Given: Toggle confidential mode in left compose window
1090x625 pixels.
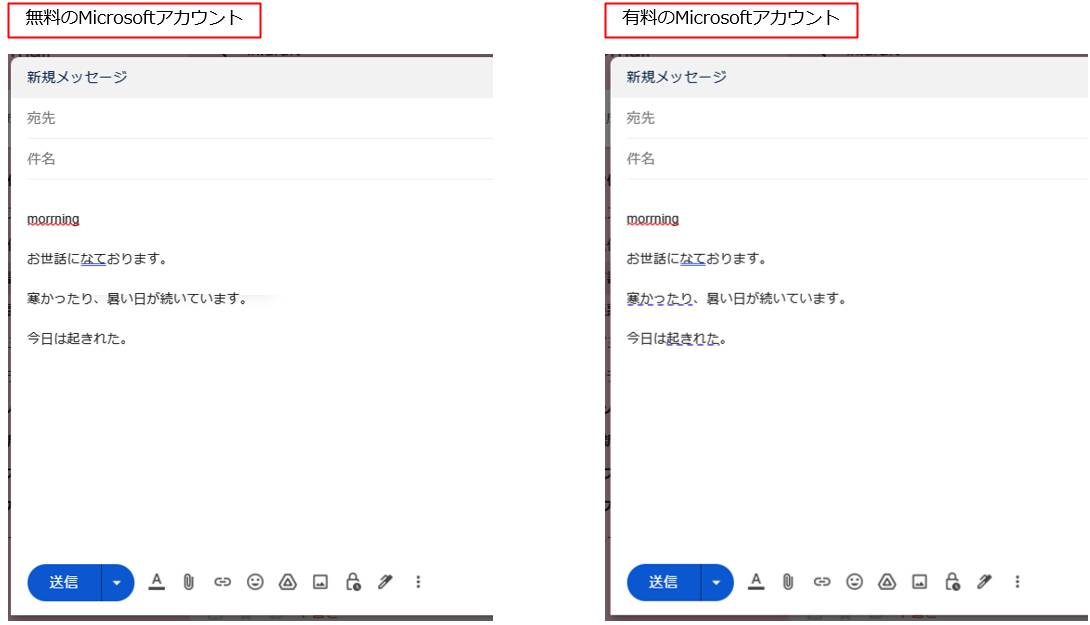Looking at the screenshot, I should [353, 582].
